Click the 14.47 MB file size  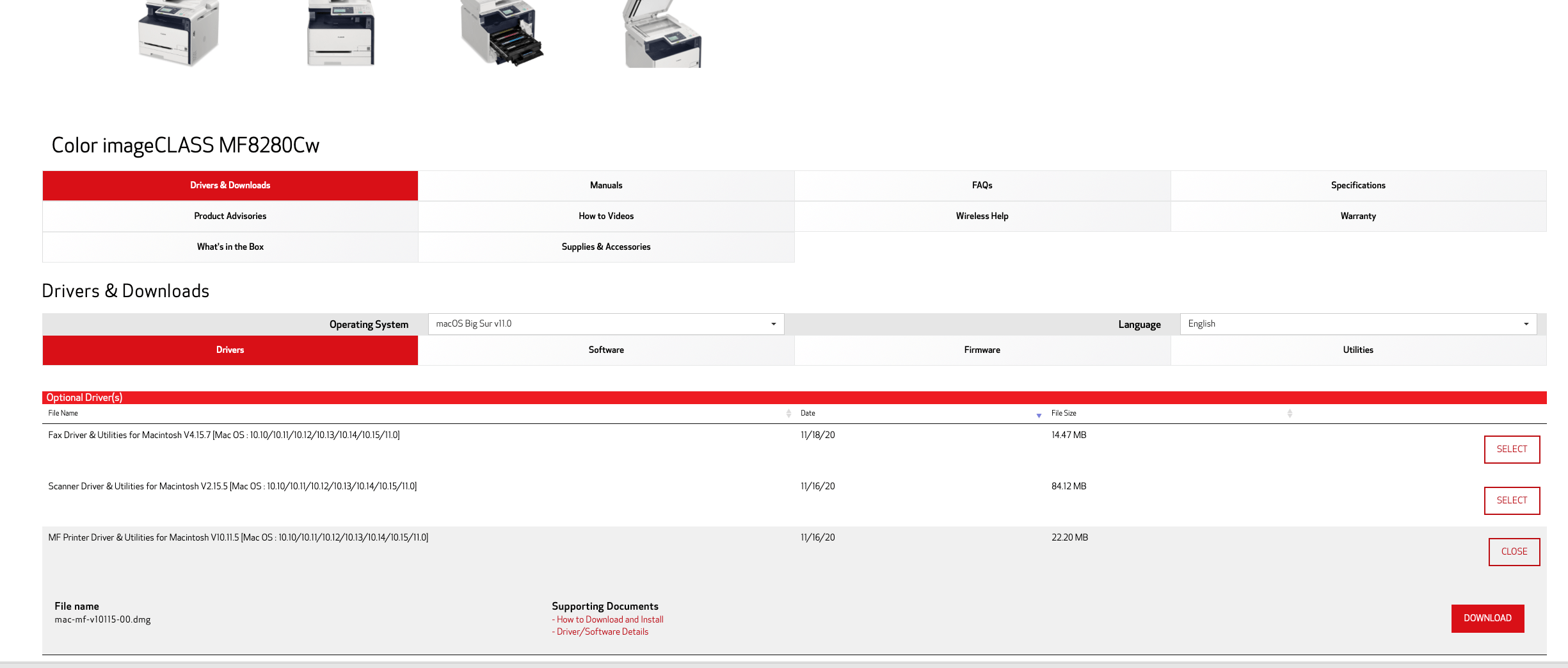[x=1069, y=435]
